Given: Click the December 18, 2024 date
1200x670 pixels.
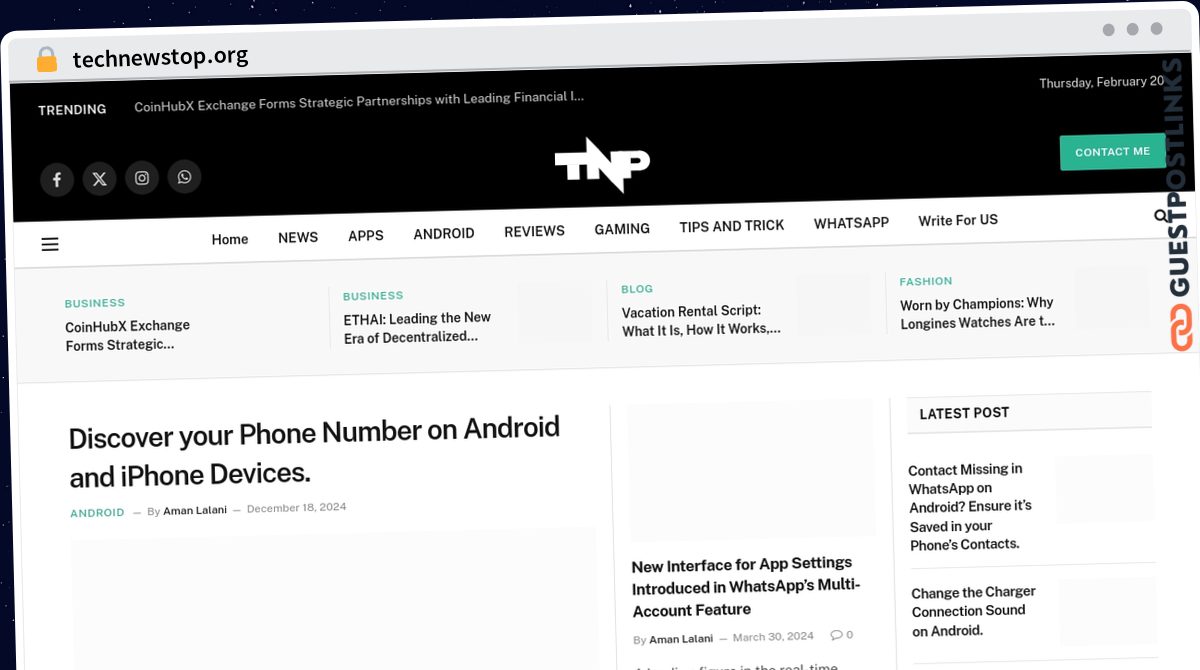Looking at the screenshot, I should [297, 508].
